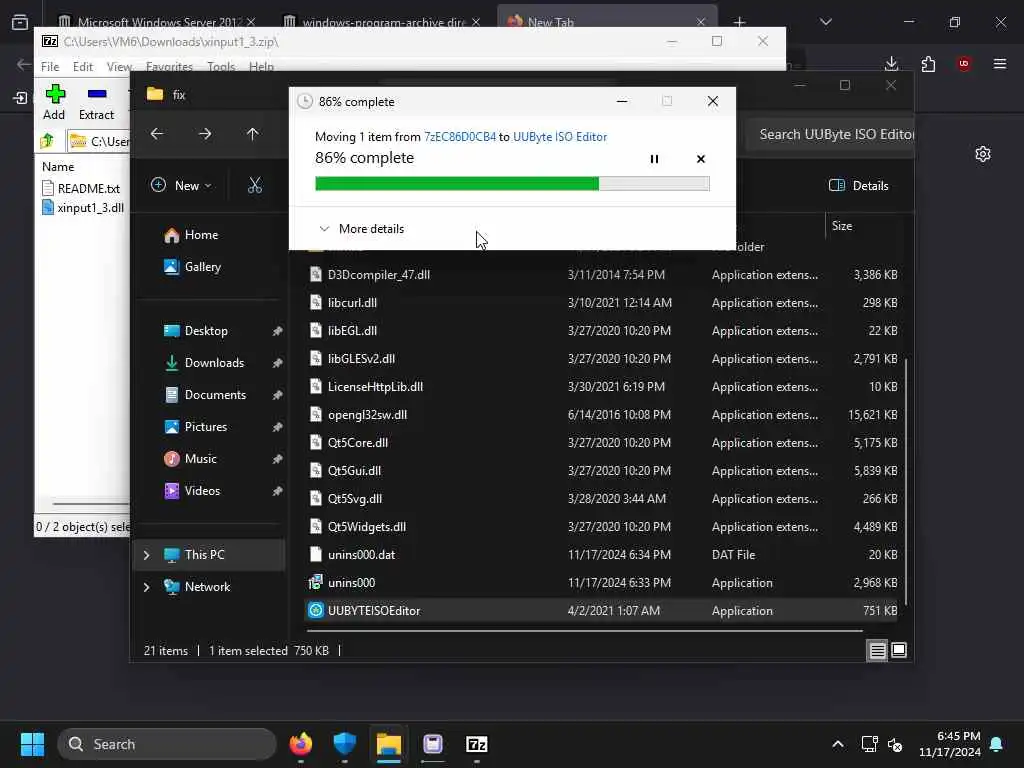1024x768 pixels.
Task: Go forward in File Explorer
Action: (204, 134)
